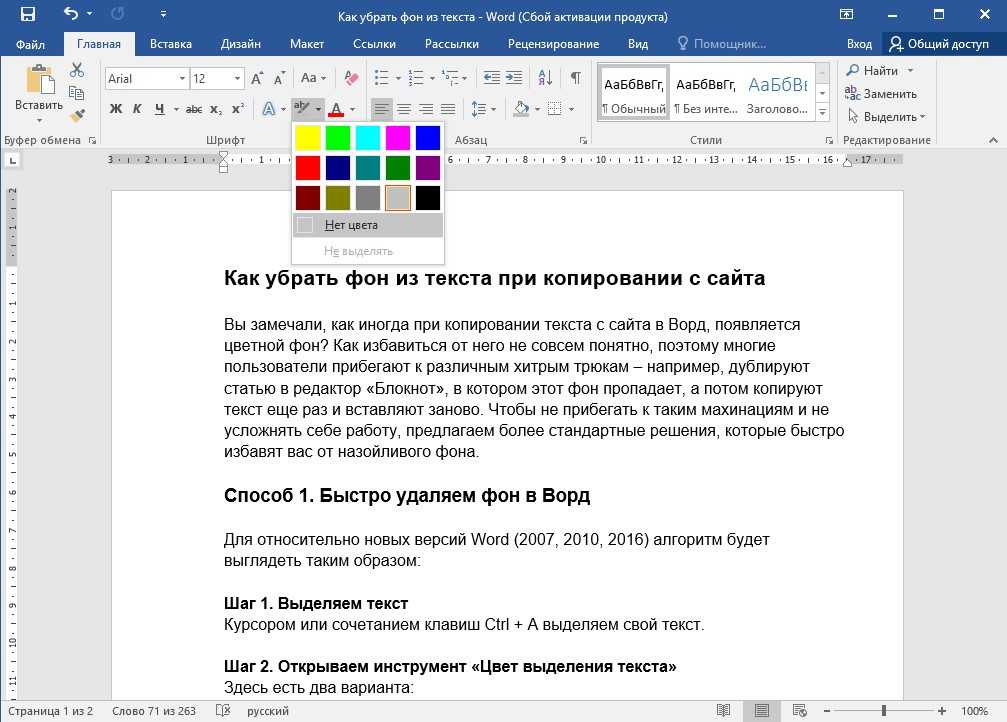The image size is (1007, 722).
Task: Click the Sort A-Z icon
Action: [545, 78]
